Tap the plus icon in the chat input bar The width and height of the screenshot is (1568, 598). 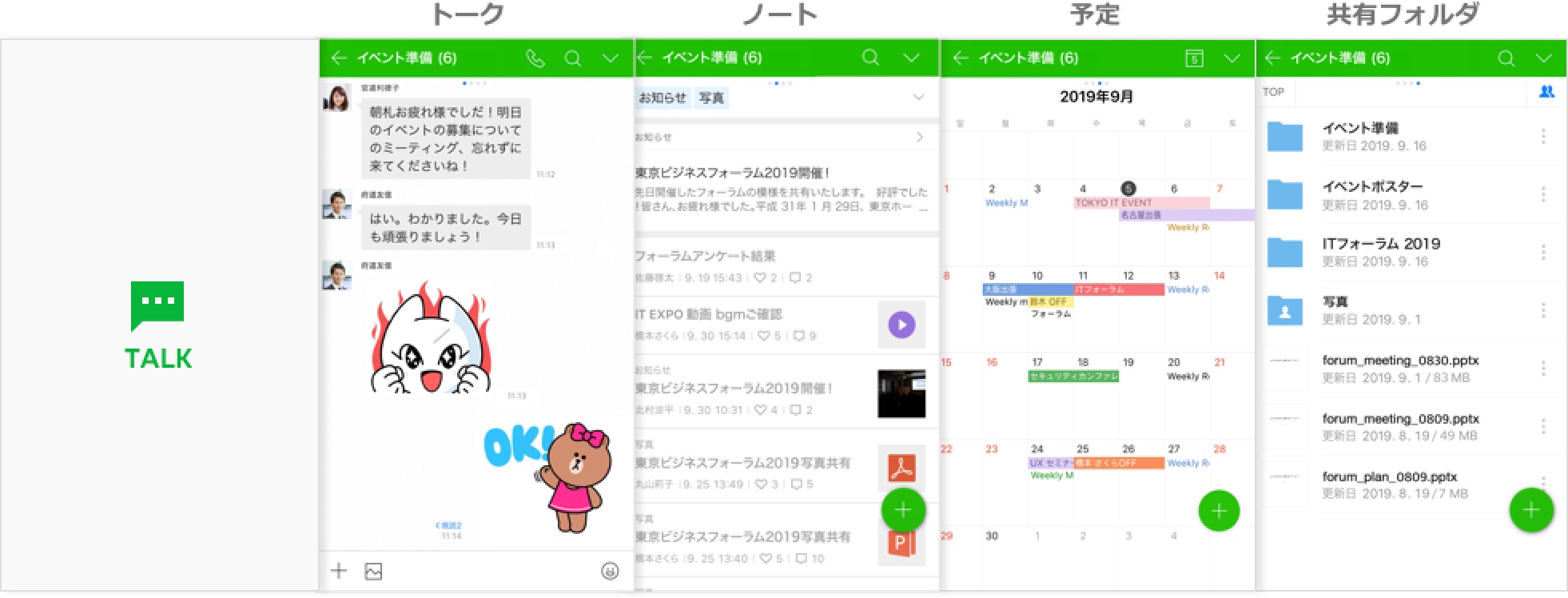(339, 570)
